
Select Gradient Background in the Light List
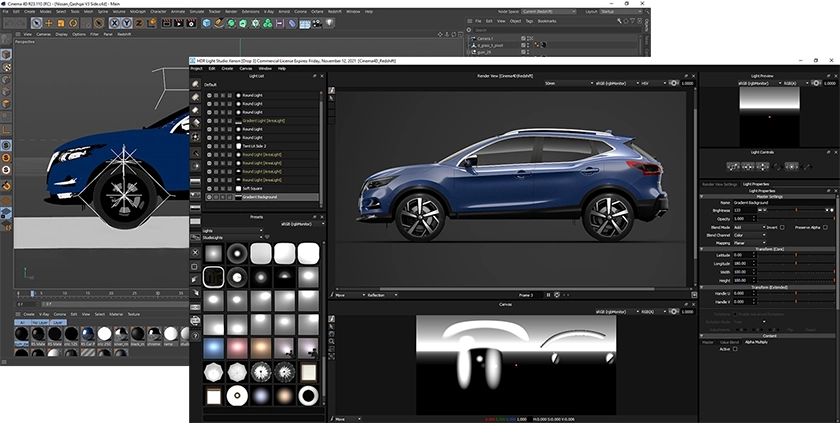click(258, 197)
